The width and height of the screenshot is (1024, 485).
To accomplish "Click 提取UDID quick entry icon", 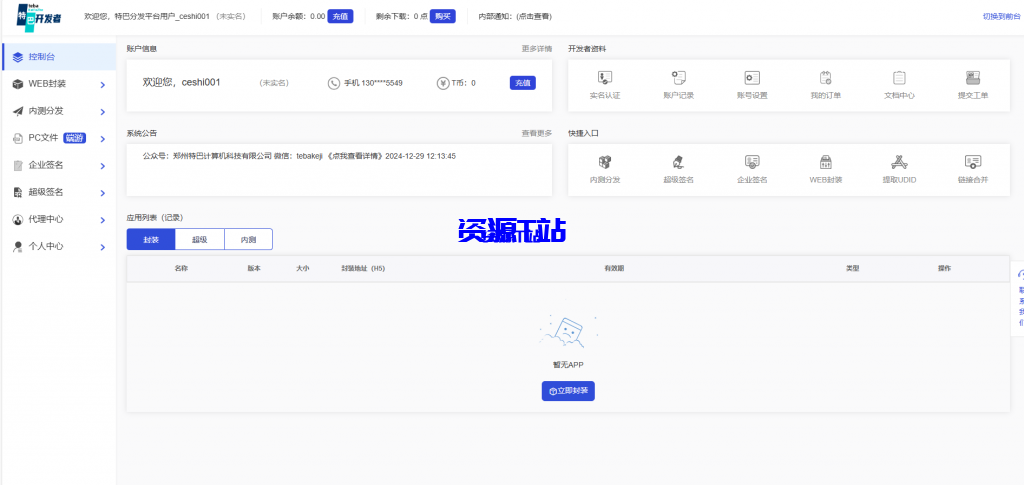I will [x=899, y=162].
